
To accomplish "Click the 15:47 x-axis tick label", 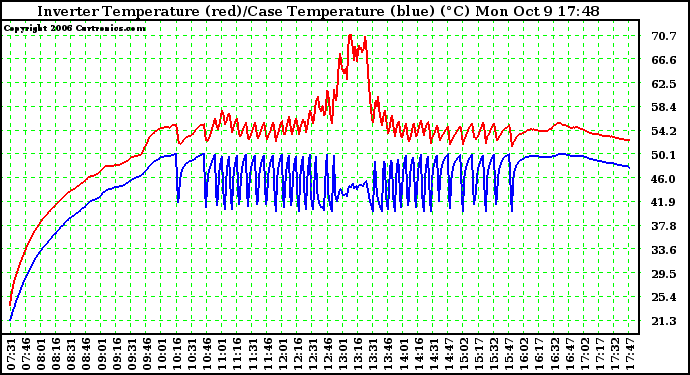I will [509, 354].
